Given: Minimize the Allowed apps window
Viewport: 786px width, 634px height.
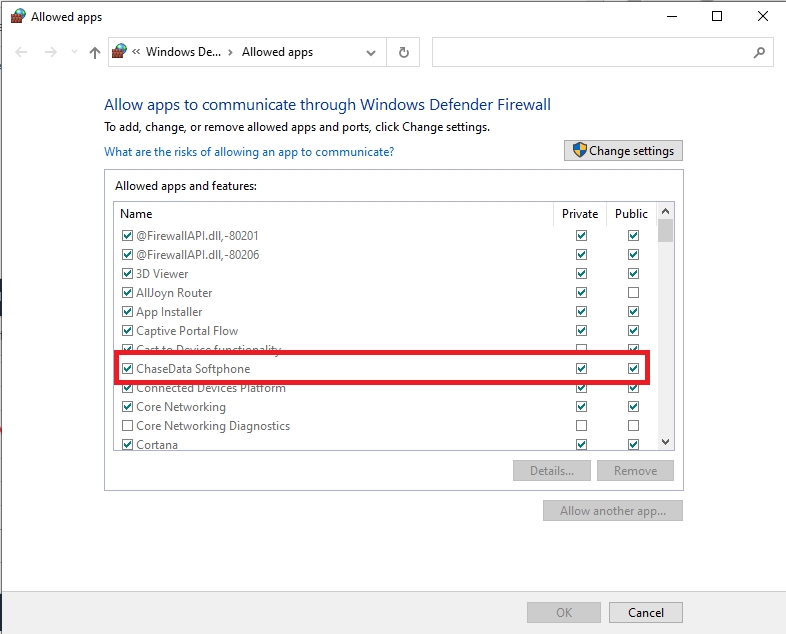Looking at the screenshot, I should click(672, 16).
